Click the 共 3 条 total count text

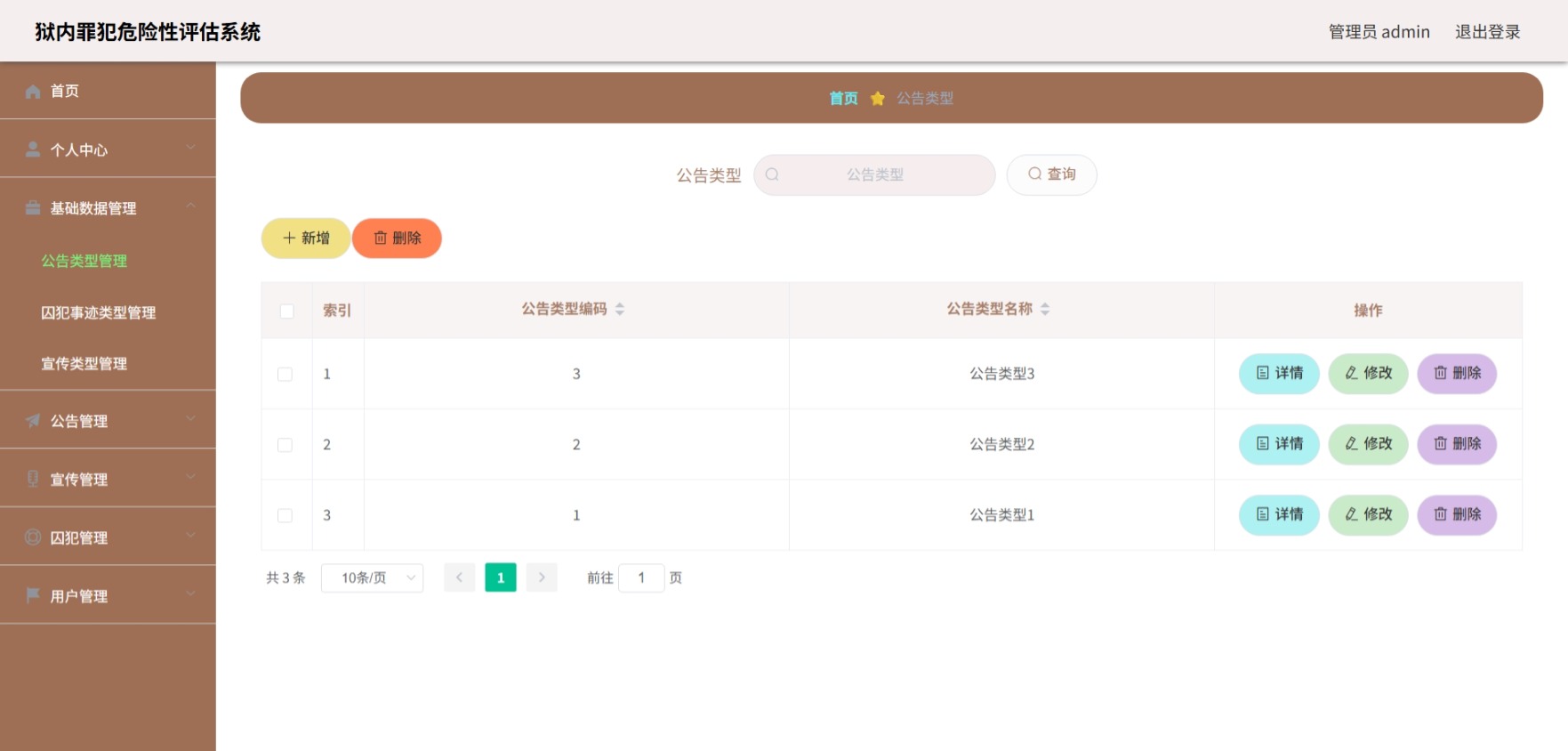click(285, 577)
